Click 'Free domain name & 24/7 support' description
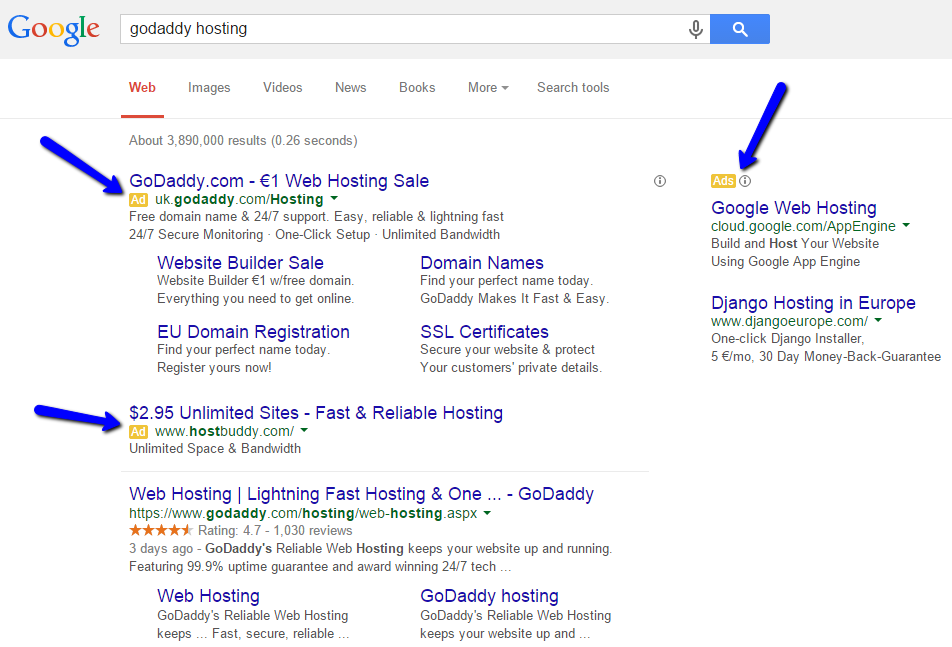Screen dimensions: 952x647 coord(316,217)
